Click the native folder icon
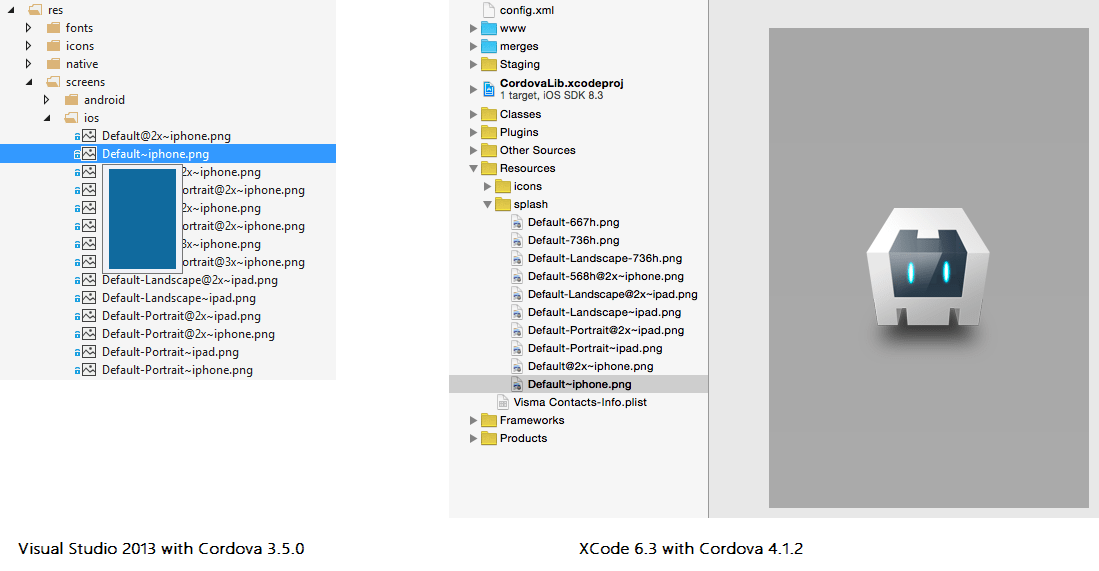Viewport: 1099px width, 571px height. [53, 64]
